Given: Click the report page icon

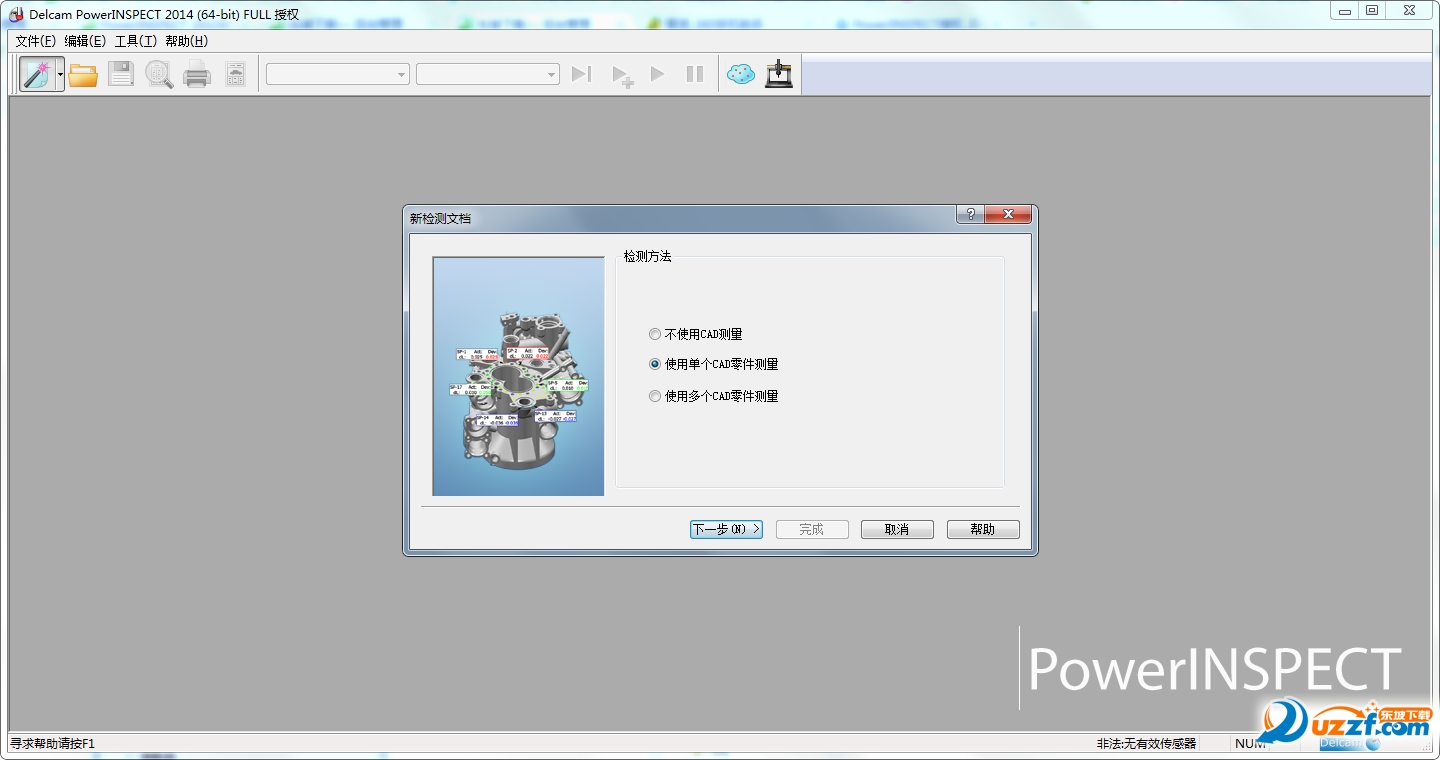Looking at the screenshot, I should click(235, 74).
